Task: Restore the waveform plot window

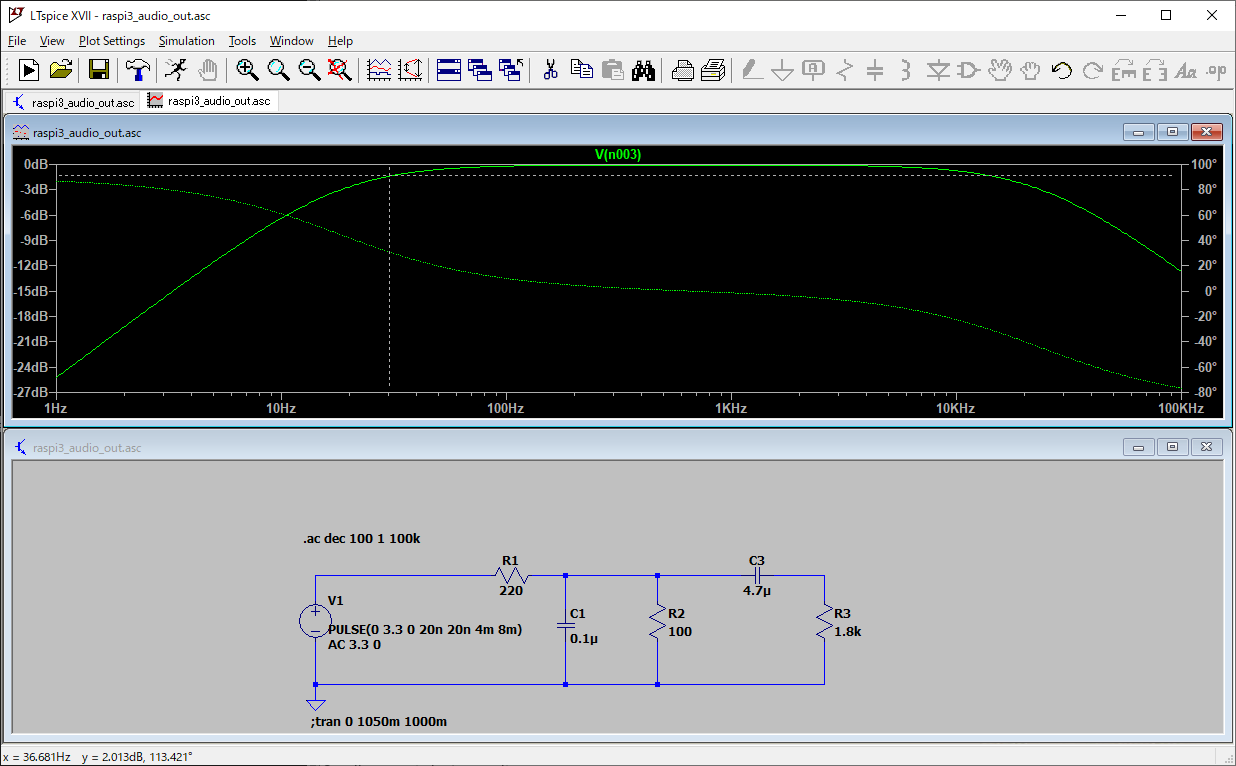Action: coord(1173,132)
